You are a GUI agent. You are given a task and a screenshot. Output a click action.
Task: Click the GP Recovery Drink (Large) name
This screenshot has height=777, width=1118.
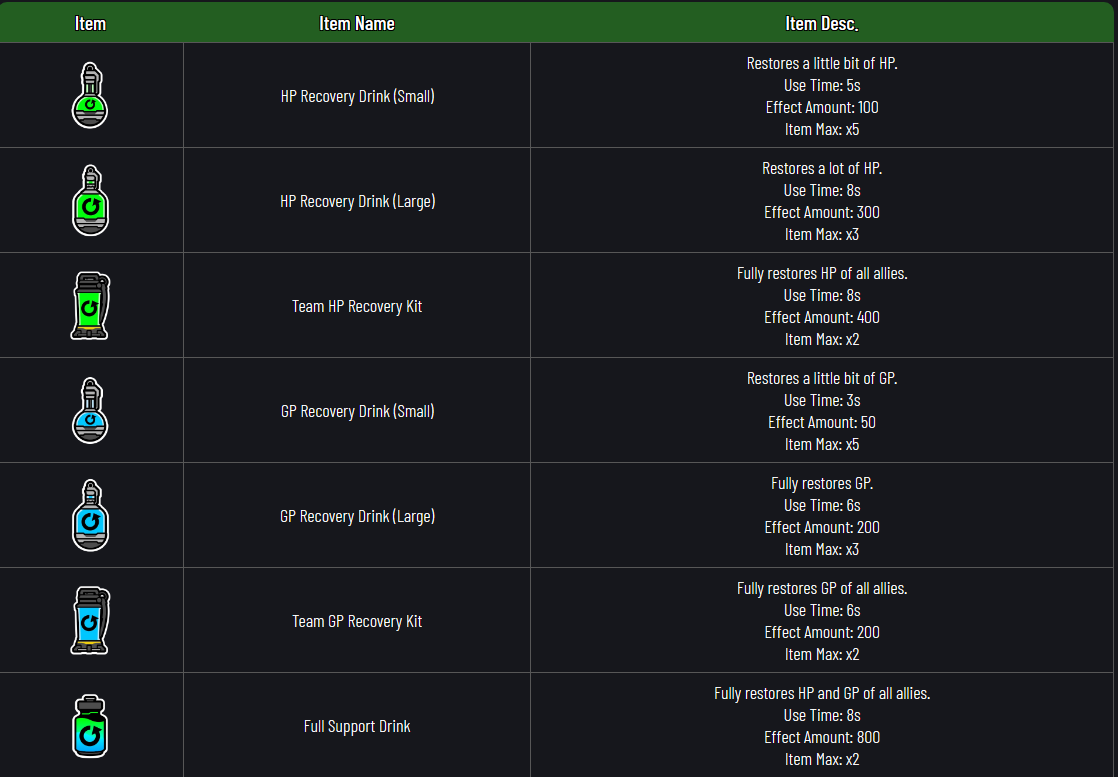click(x=357, y=517)
